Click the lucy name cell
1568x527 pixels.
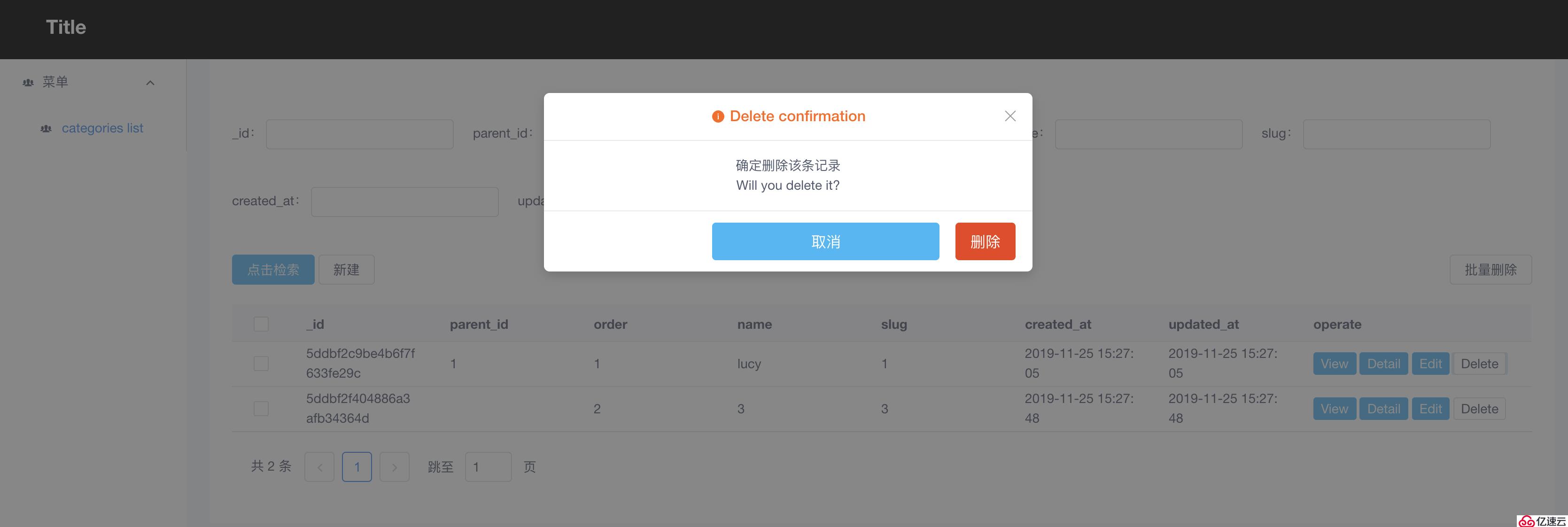749,364
